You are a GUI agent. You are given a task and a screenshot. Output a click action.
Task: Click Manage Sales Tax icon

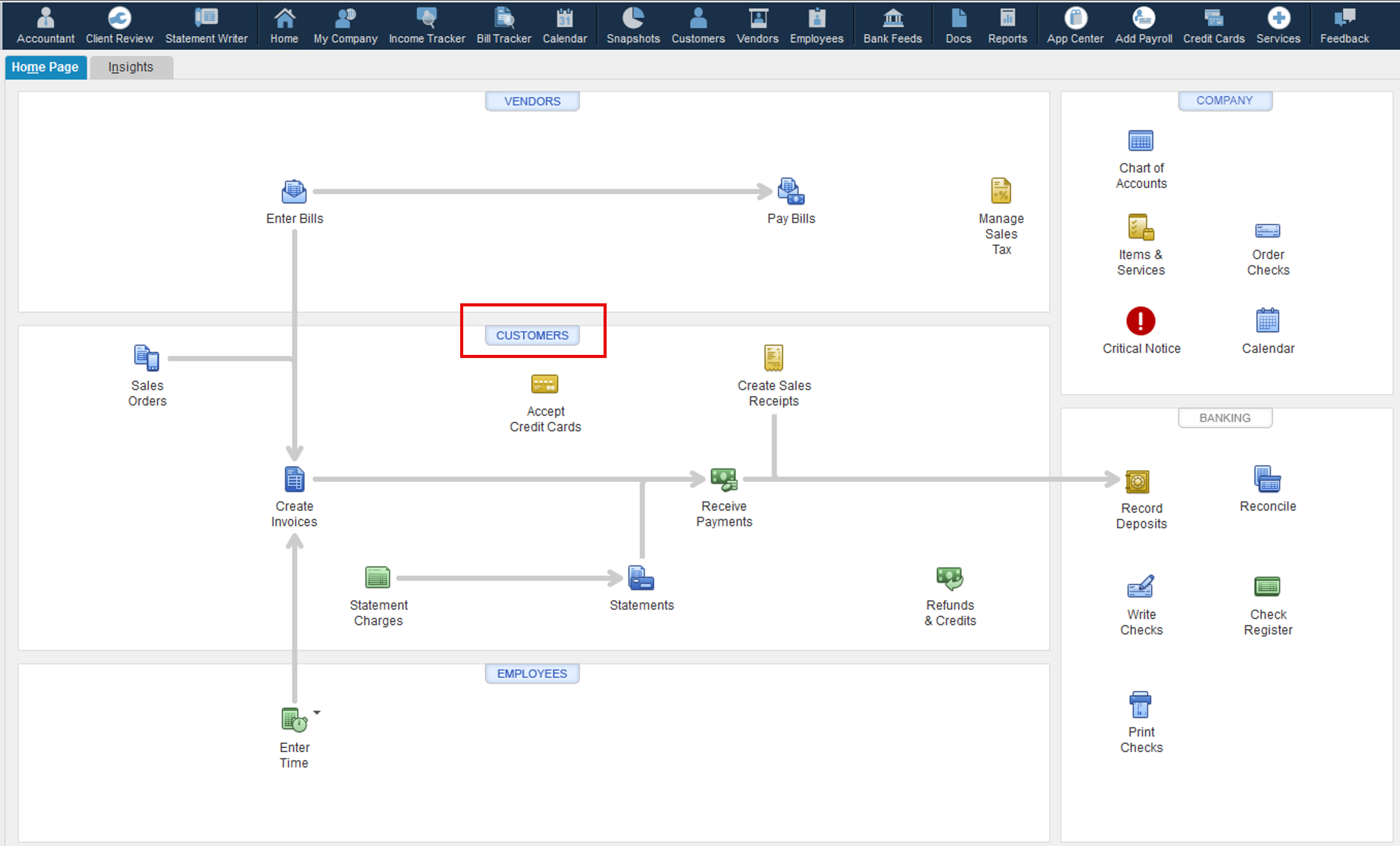(1001, 191)
